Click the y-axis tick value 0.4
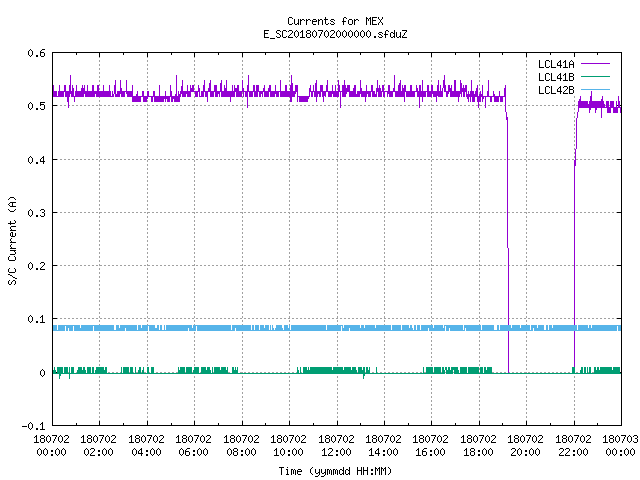This screenshot has height=480, width=640. 36,160
